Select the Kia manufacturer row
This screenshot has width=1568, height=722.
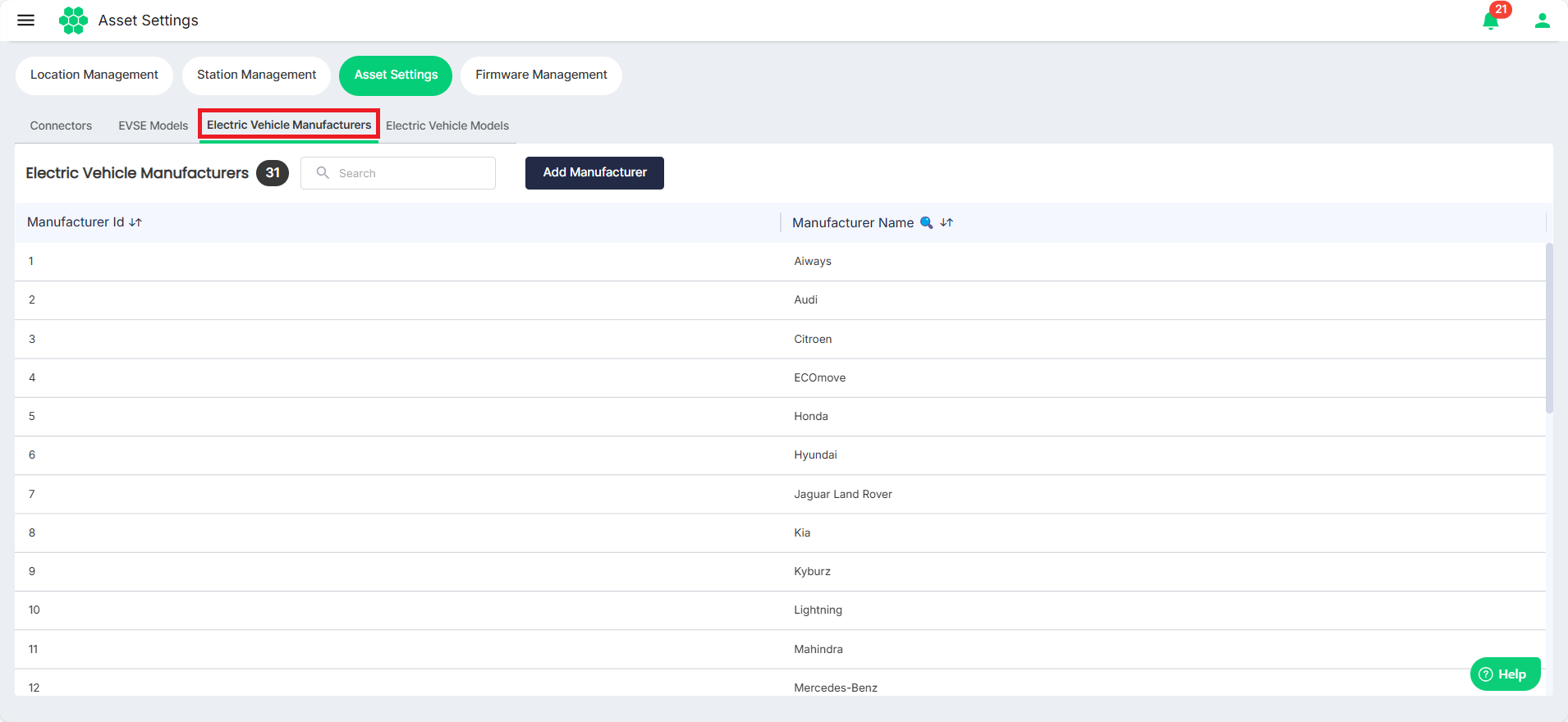pos(780,533)
